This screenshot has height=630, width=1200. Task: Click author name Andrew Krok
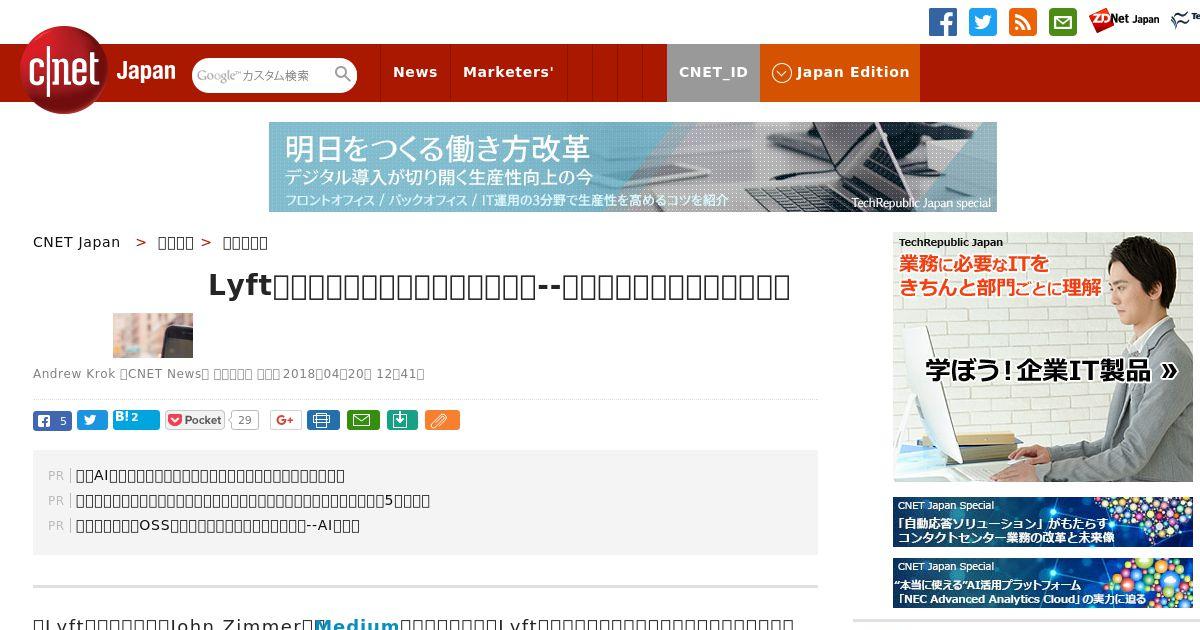coord(74,374)
